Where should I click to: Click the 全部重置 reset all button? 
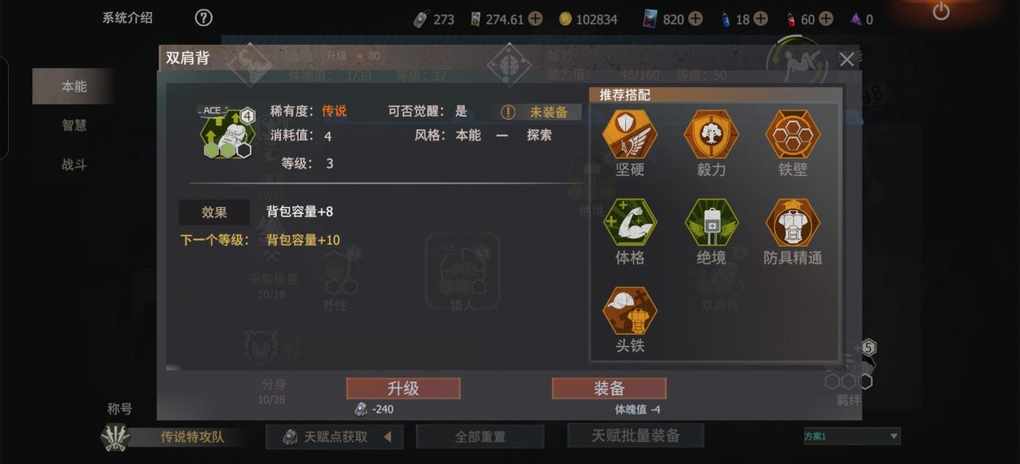point(480,437)
